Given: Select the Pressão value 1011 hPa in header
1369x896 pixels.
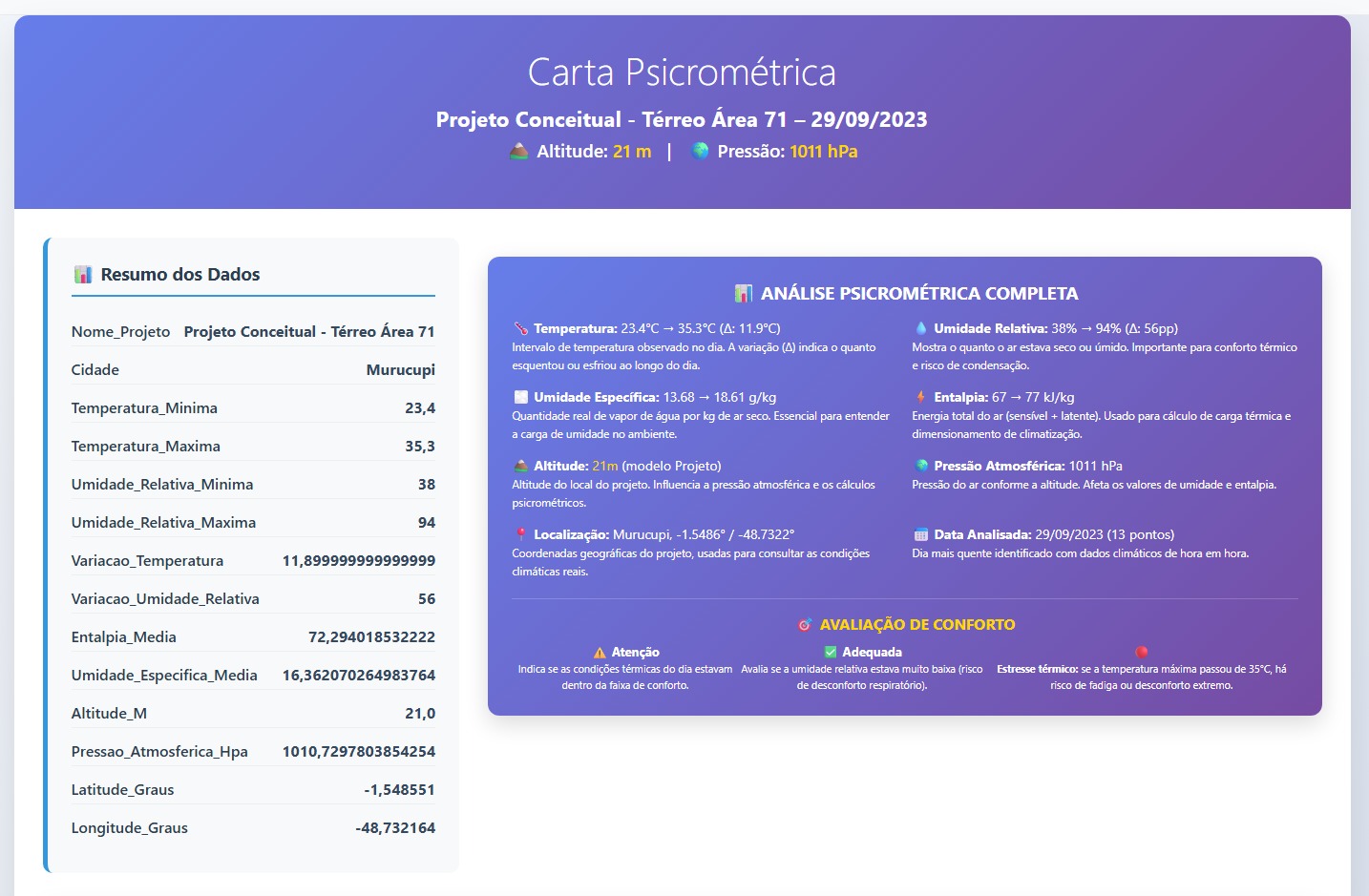Looking at the screenshot, I should point(823,151).
